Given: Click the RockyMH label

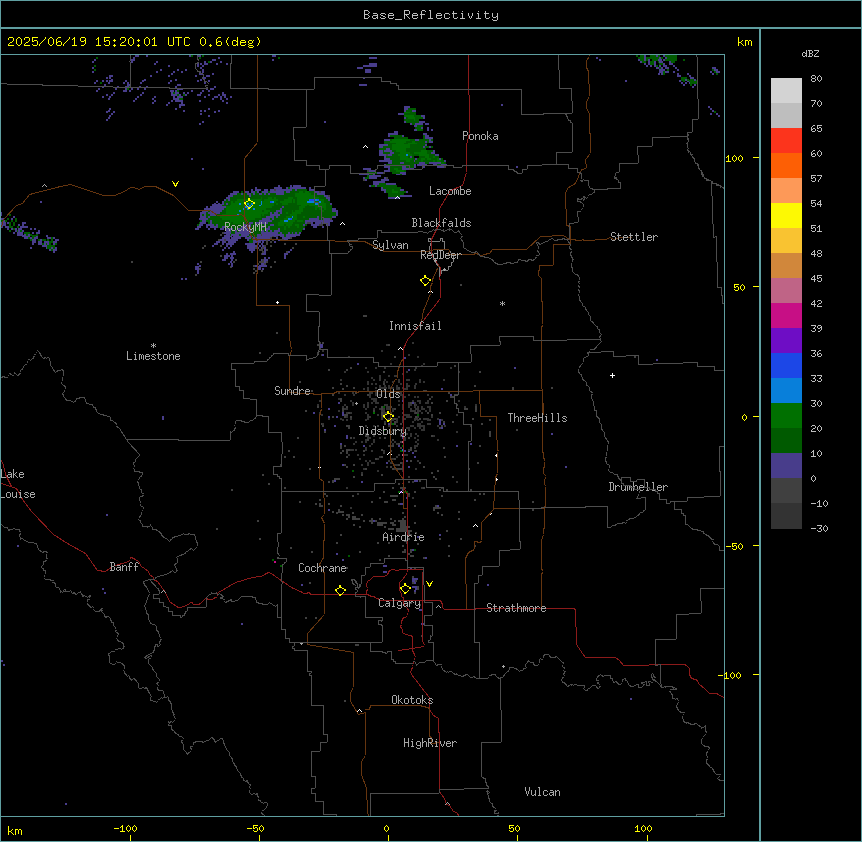Looking at the screenshot, I should click(245, 226).
